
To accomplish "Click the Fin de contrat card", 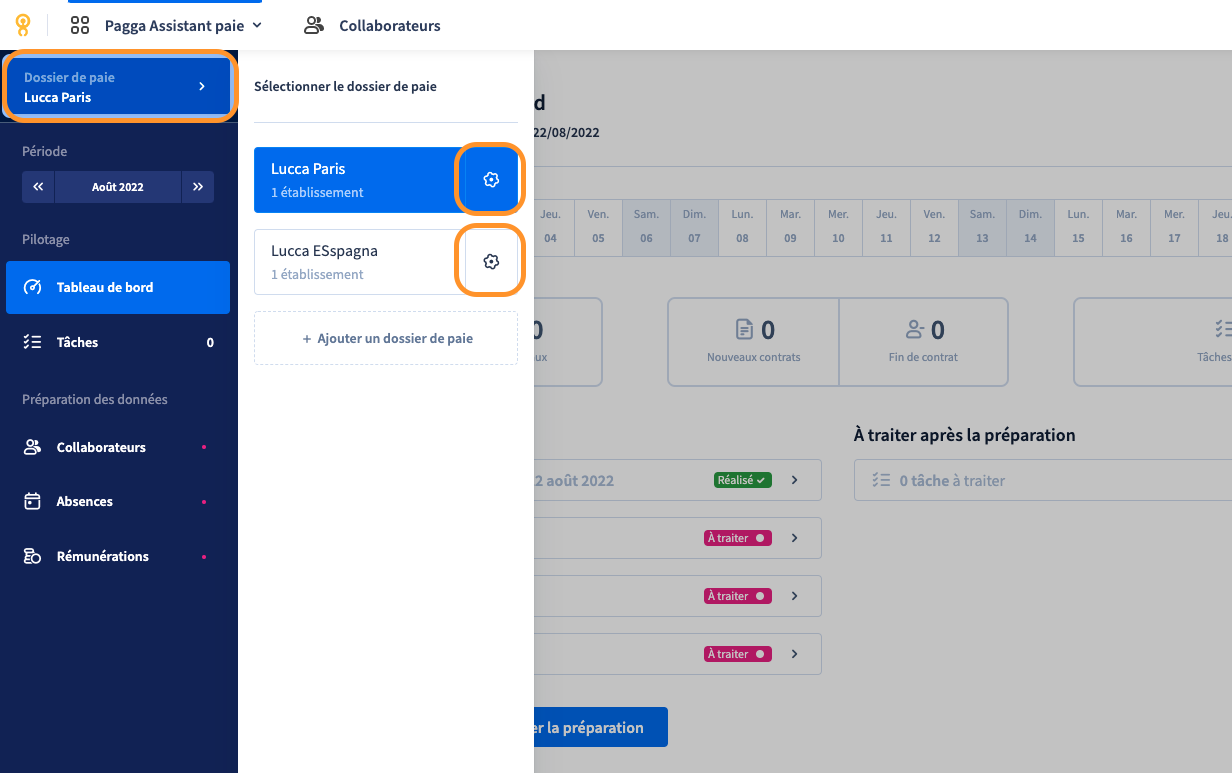I will click(923, 342).
